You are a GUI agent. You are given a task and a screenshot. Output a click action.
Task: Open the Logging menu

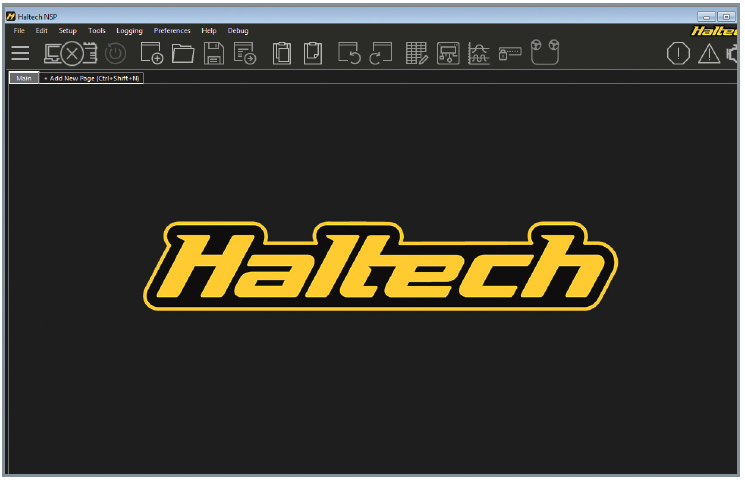129,31
